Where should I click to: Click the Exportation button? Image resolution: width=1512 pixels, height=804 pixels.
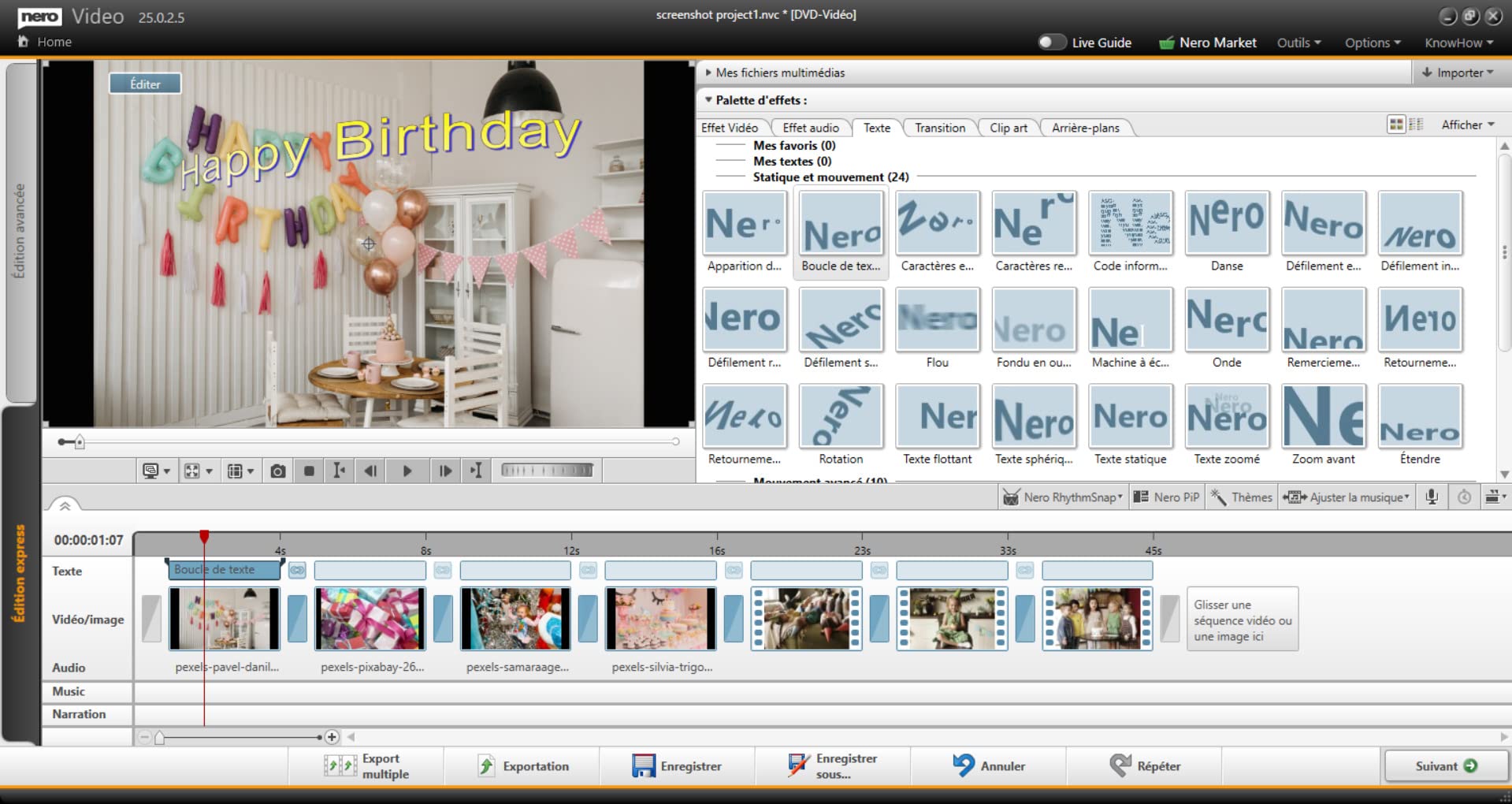[523, 766]
